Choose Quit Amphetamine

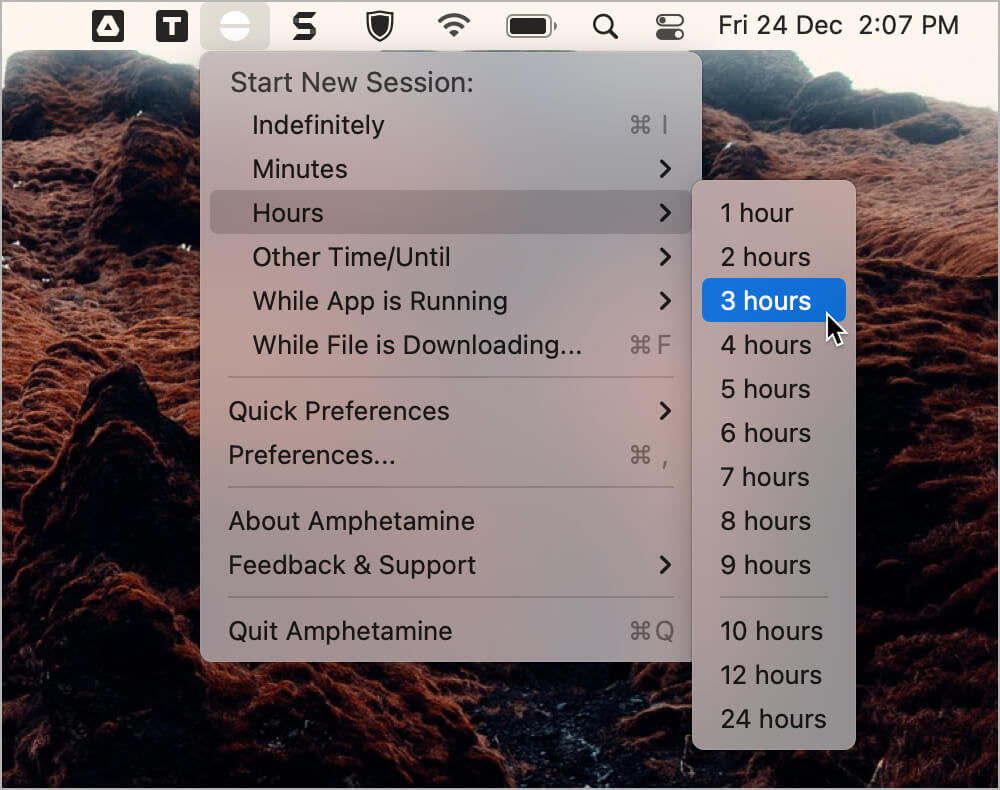[451, 631]
